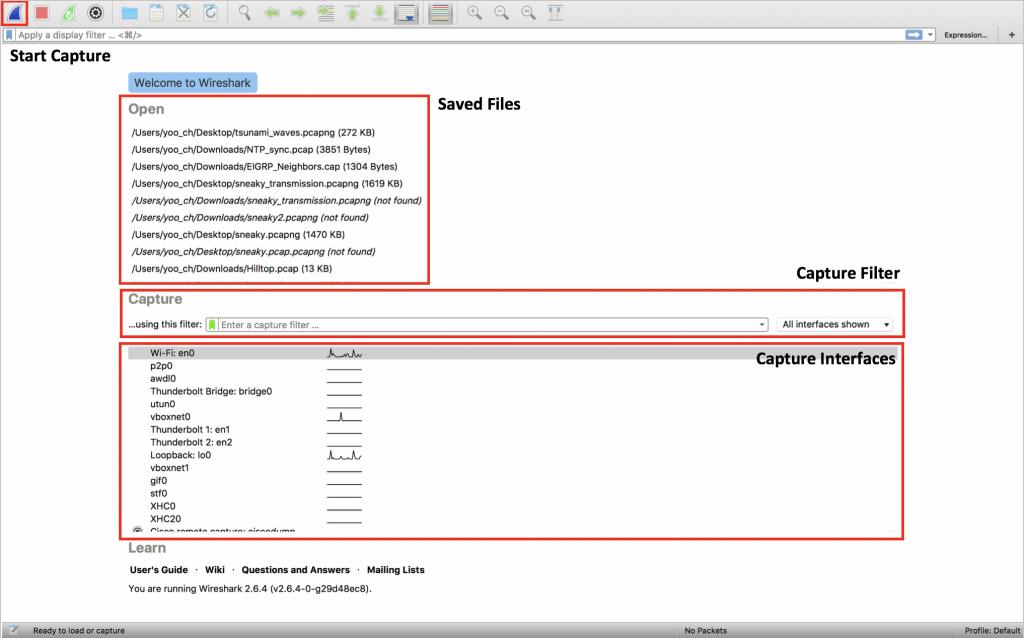Reset text to normal size
The image size is (1024, 638).
click(x=528, y=12)
